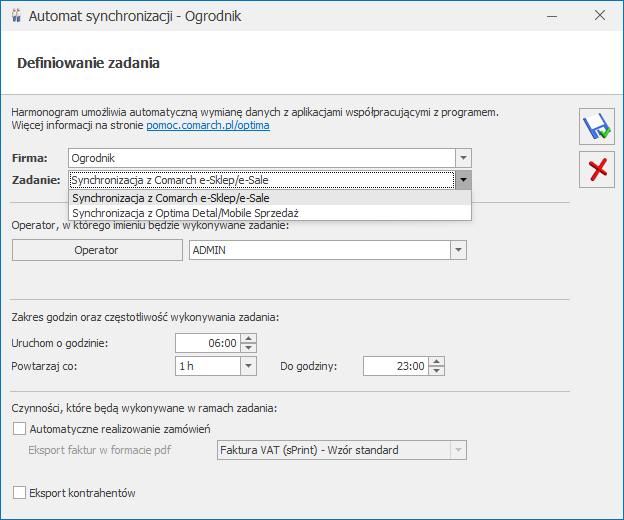Save the task with the floppy disk icon
The height and width of the screenshot is (520, 624).
tap(597, 126)
